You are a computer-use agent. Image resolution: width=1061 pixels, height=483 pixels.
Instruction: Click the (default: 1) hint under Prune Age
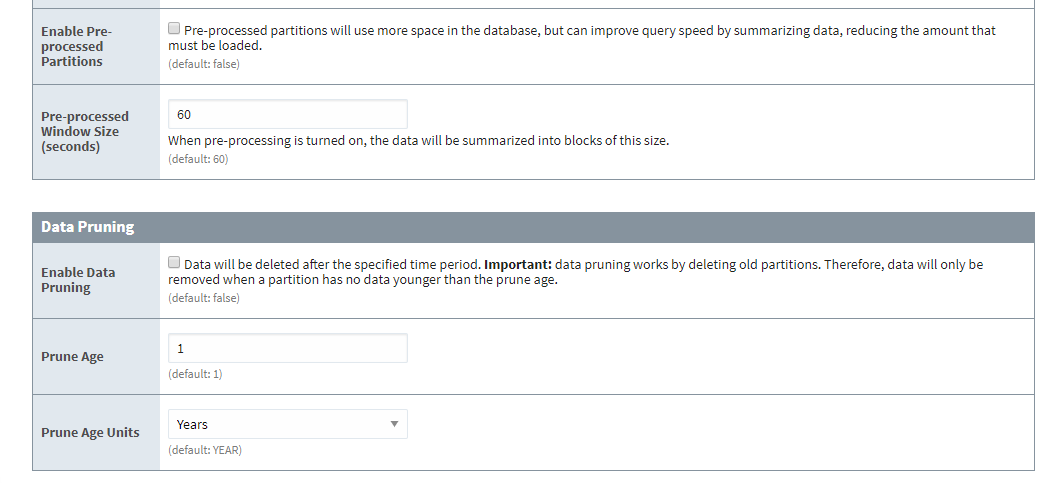(x=195, y=374)
